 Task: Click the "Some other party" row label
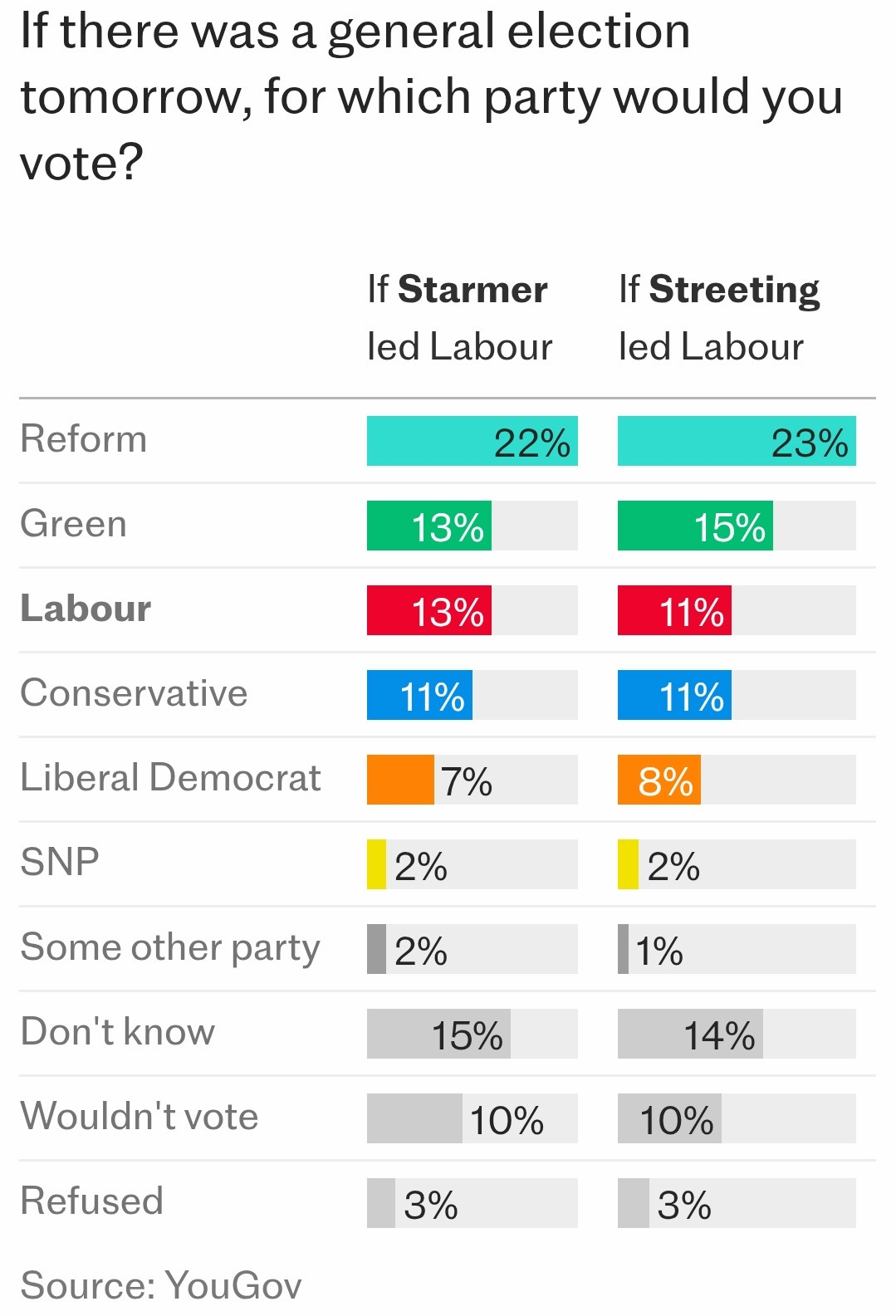170,947
